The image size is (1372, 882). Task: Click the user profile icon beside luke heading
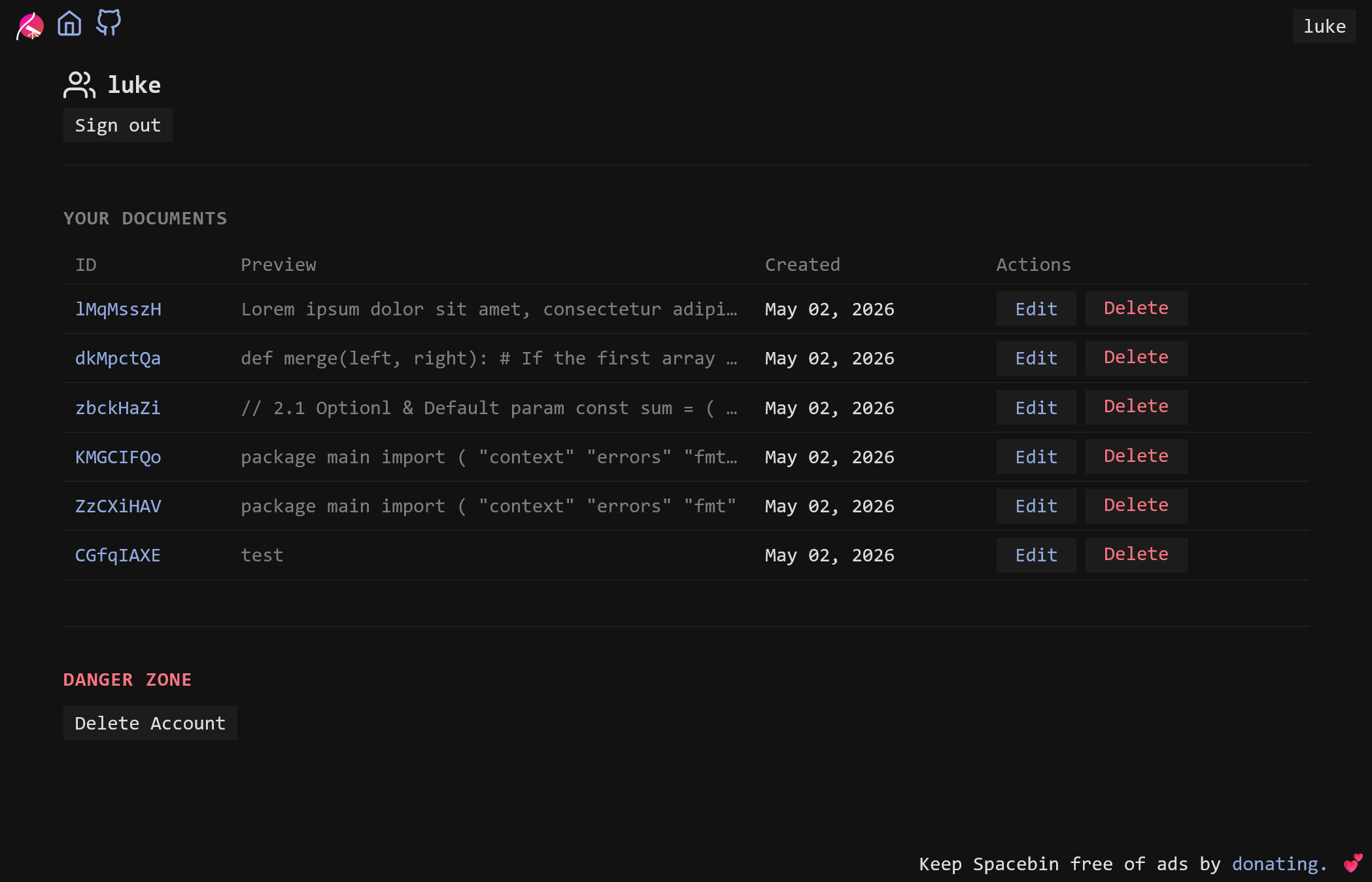click(79, 85)
